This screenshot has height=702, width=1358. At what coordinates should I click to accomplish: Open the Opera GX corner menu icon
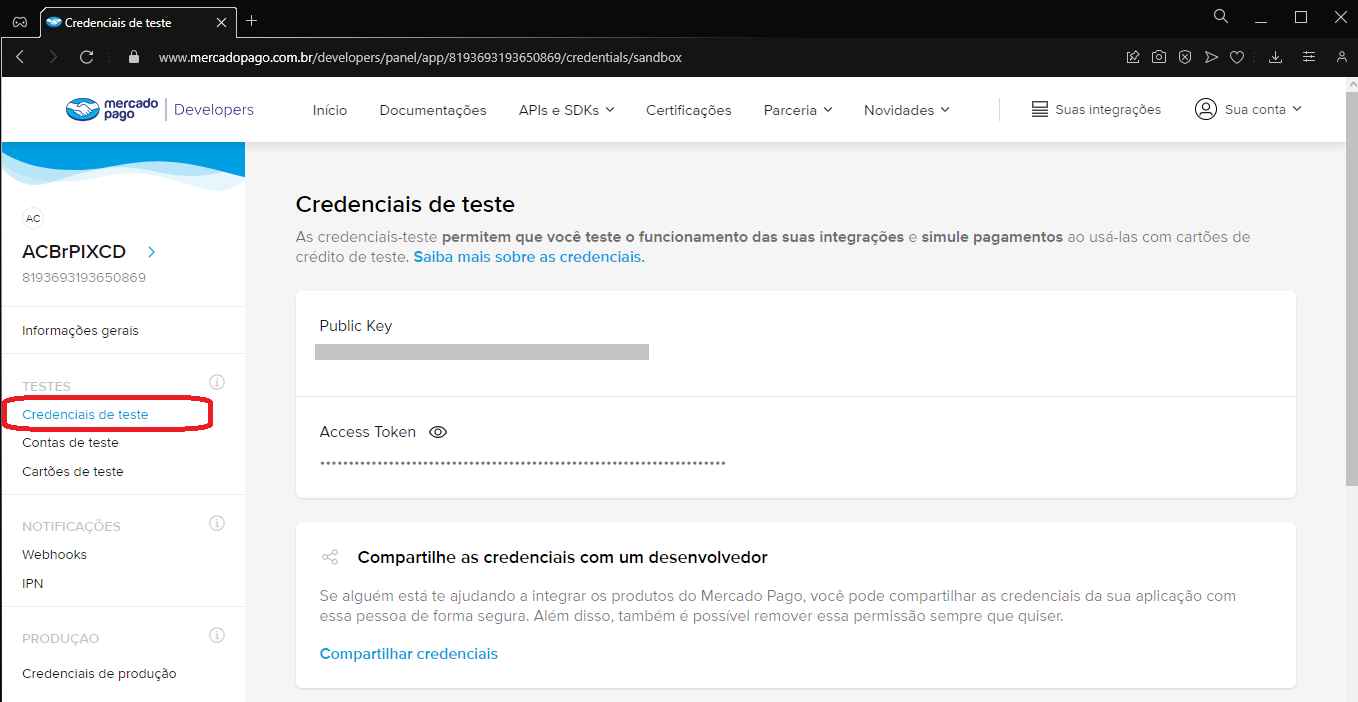(20, 21)
